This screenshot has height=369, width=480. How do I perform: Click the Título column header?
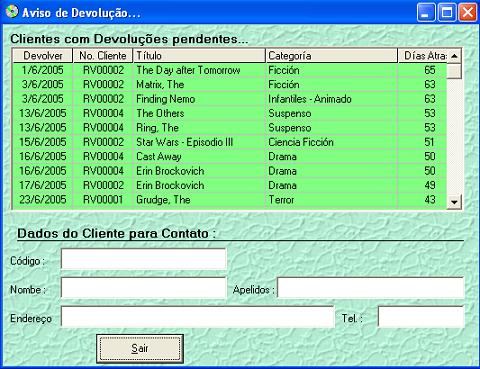199,56
